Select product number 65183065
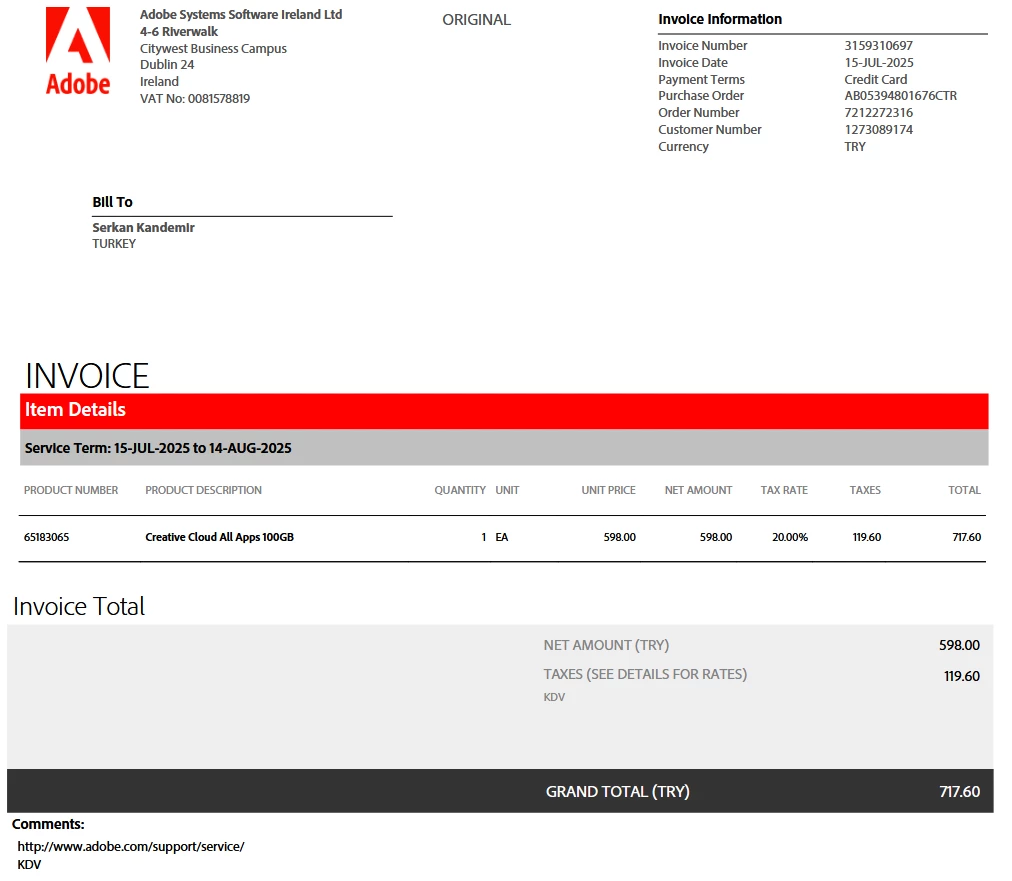This screenshot has width=1012, height=881. (46, 537)
